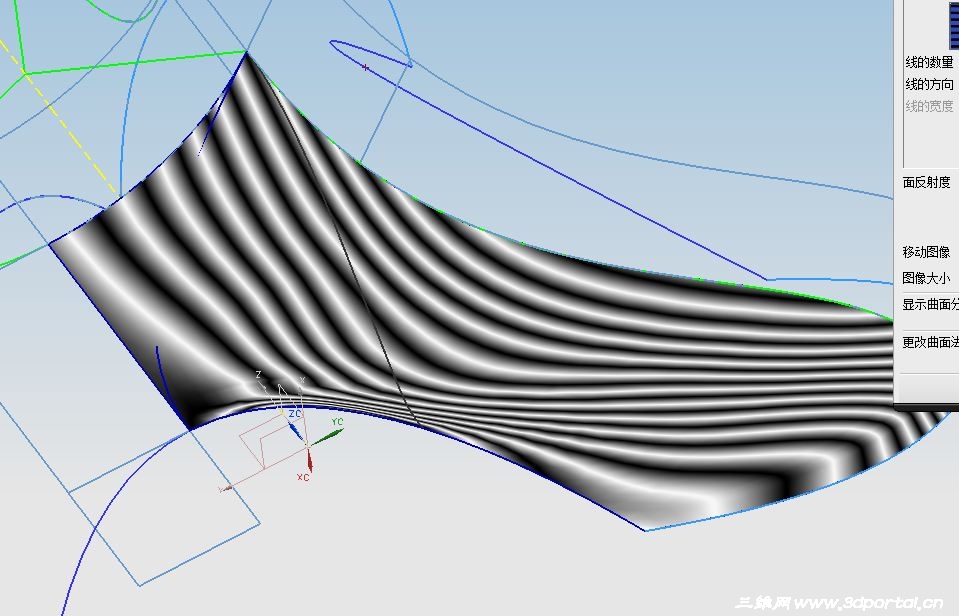Image resolution: width=959 pixels, height=616 pixels.
Task: Click the 图像大小 label
Action: (926, 278)
